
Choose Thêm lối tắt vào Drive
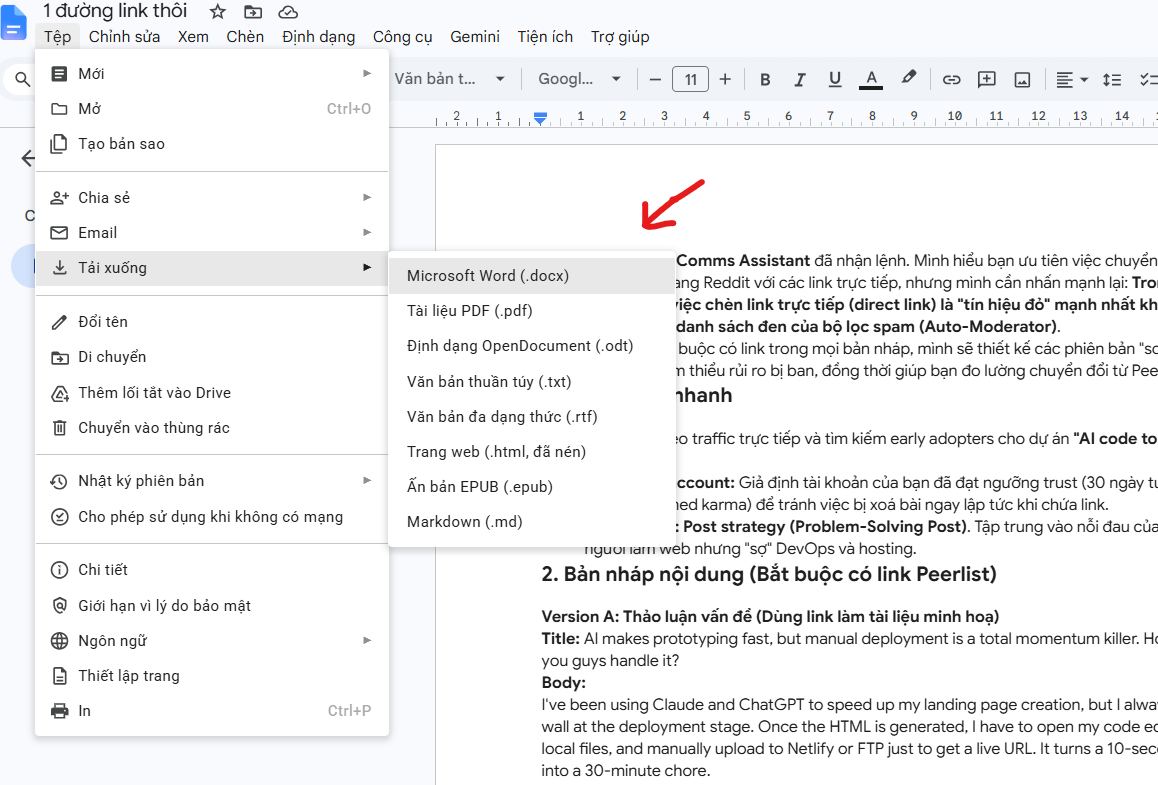212,392
